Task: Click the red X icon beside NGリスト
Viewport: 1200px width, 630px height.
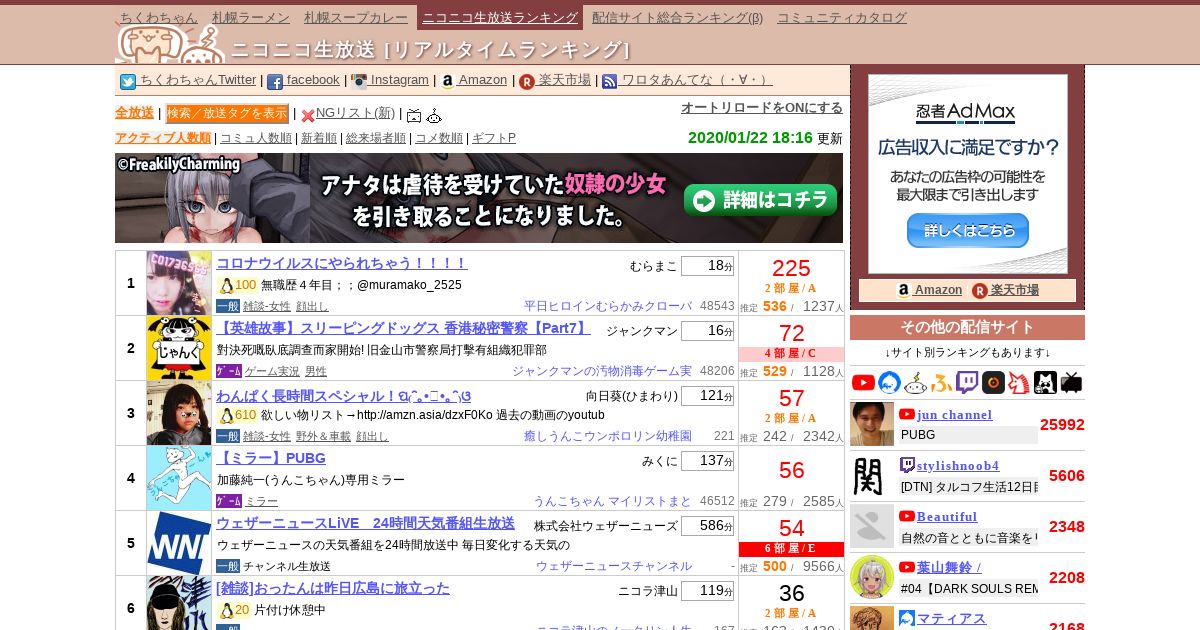Action: tap(308, 116)
